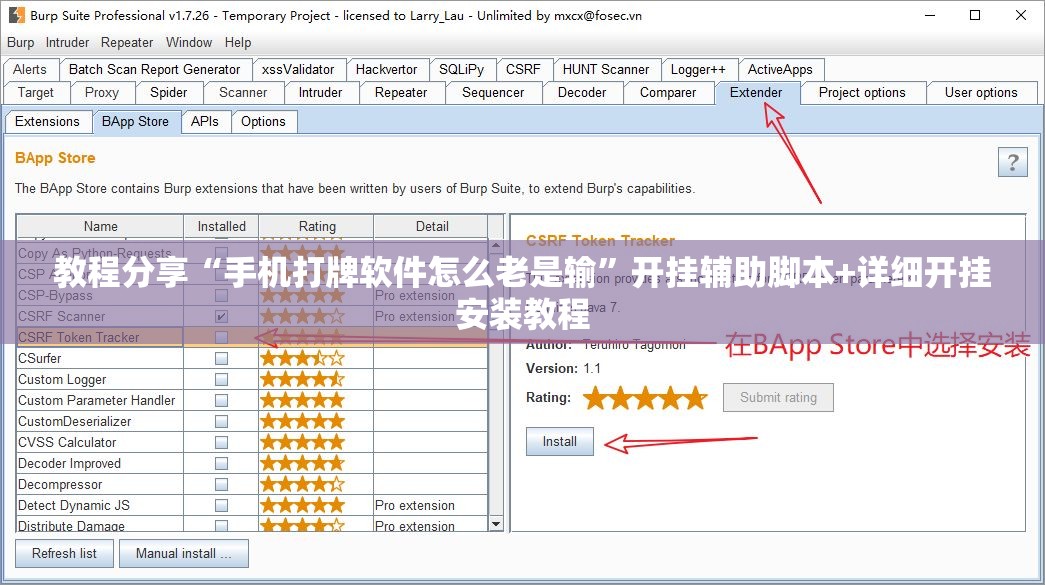1045x585 pixels.
Task: Open the Window menu
Action: tap(189, 43)
